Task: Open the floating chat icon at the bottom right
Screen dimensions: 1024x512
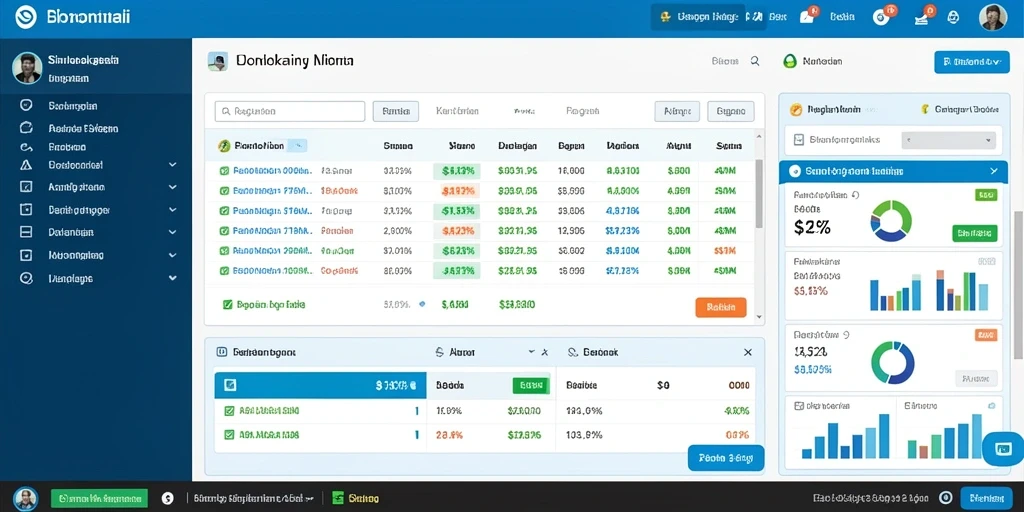Action: point(1004,449)
